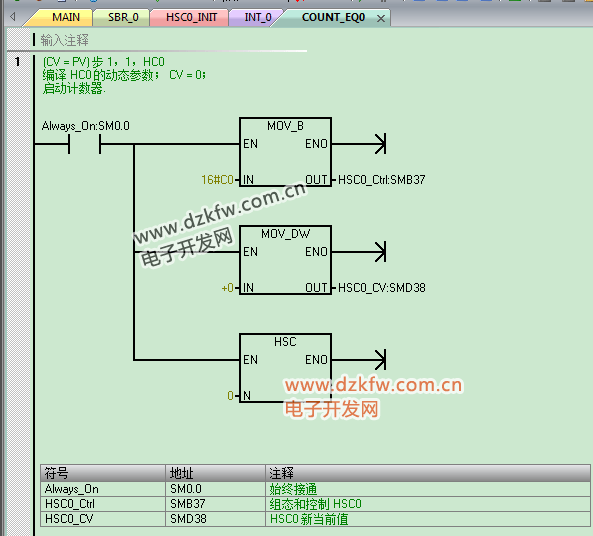Select the Always_On:SM0.0 contact
Viewport: 593px width, 536px height.
[84, 144]
